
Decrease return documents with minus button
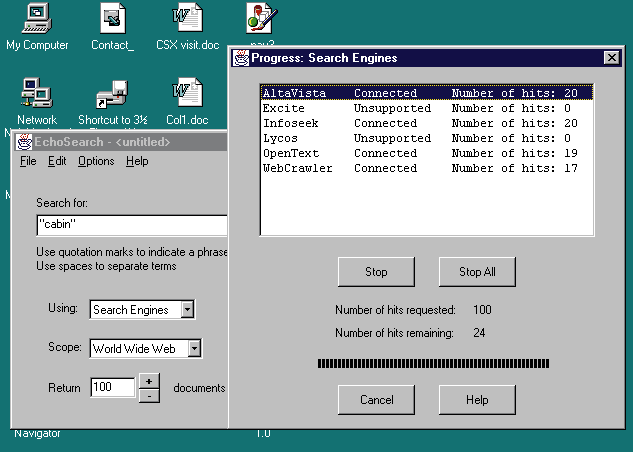pyautogui.click(x=149, y=396)
